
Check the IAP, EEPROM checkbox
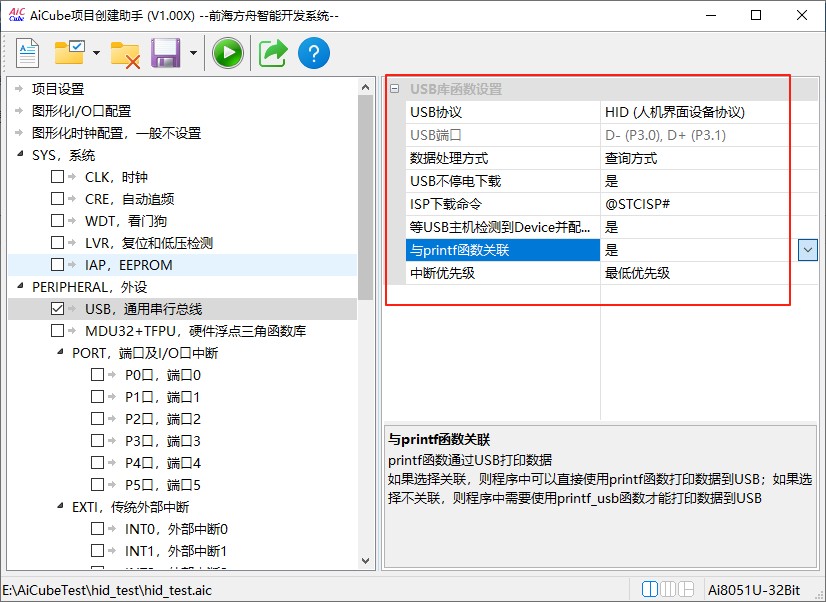click(58, 265)
